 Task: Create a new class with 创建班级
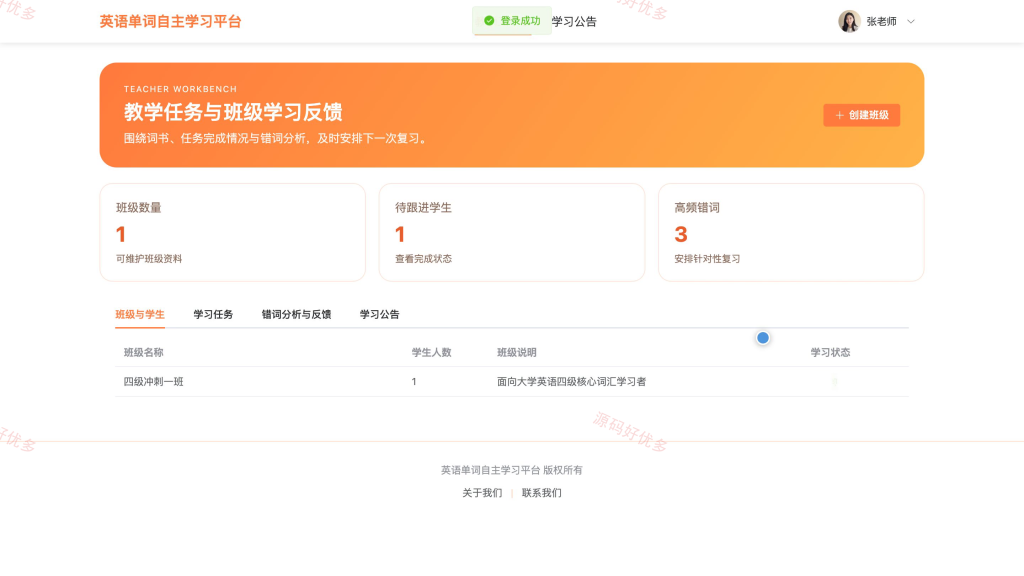point(861,115)
